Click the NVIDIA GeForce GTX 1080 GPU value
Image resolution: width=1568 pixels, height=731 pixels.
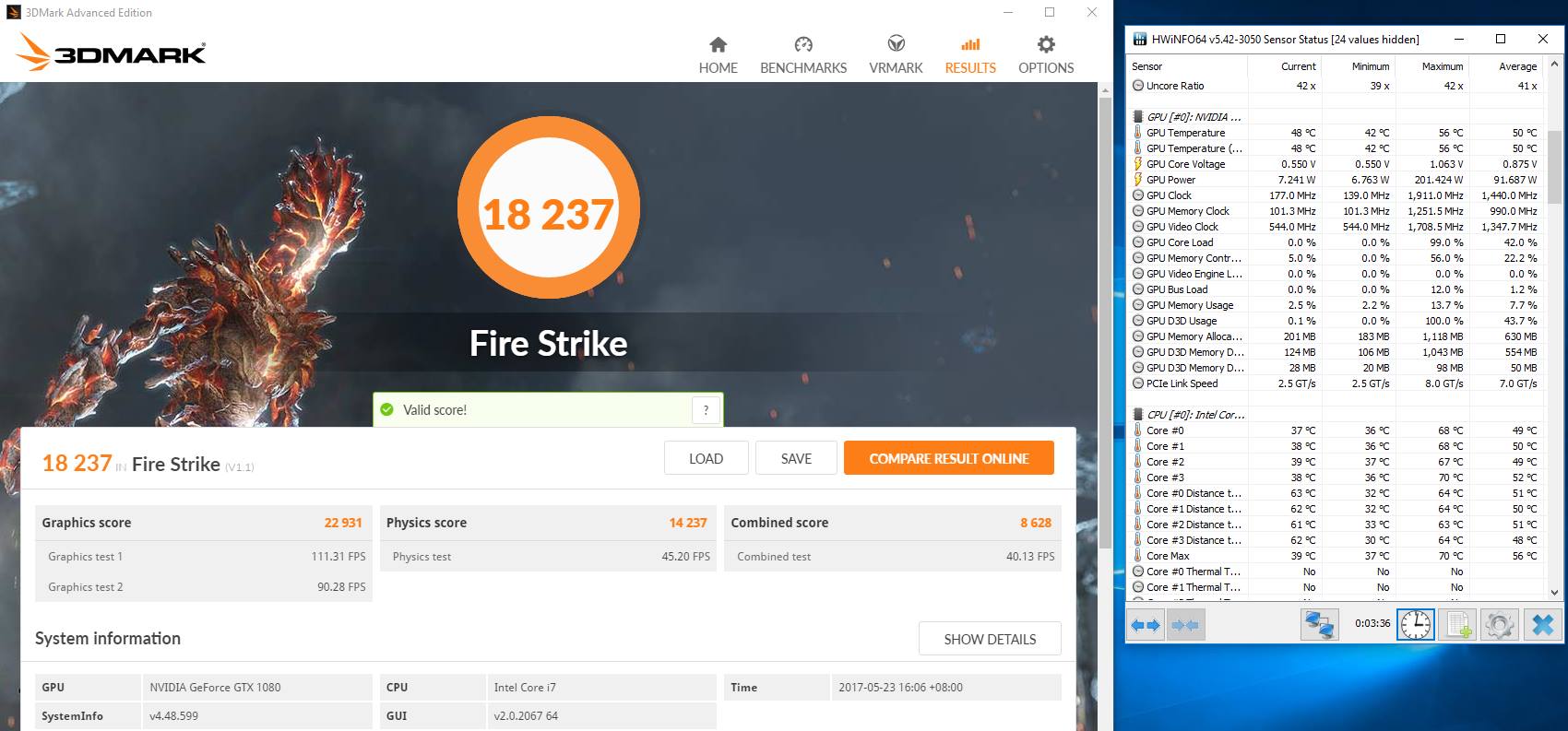[x=215, y=688]
